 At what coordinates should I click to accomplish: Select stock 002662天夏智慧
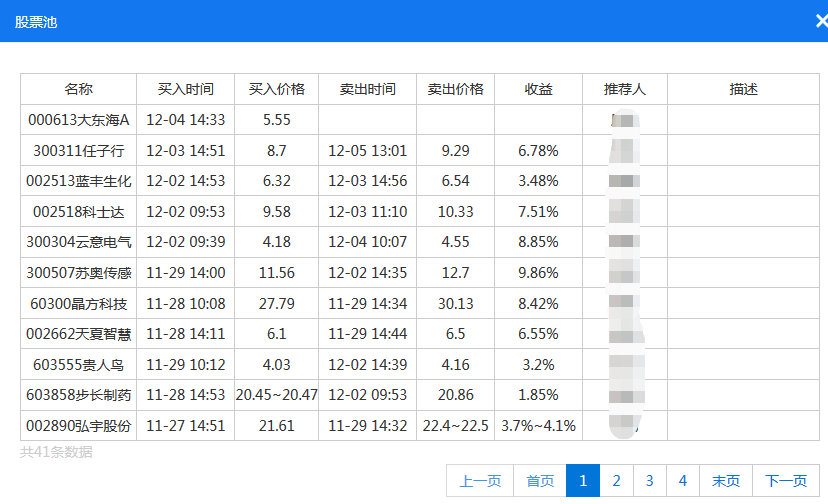click(x=79, y=333)
